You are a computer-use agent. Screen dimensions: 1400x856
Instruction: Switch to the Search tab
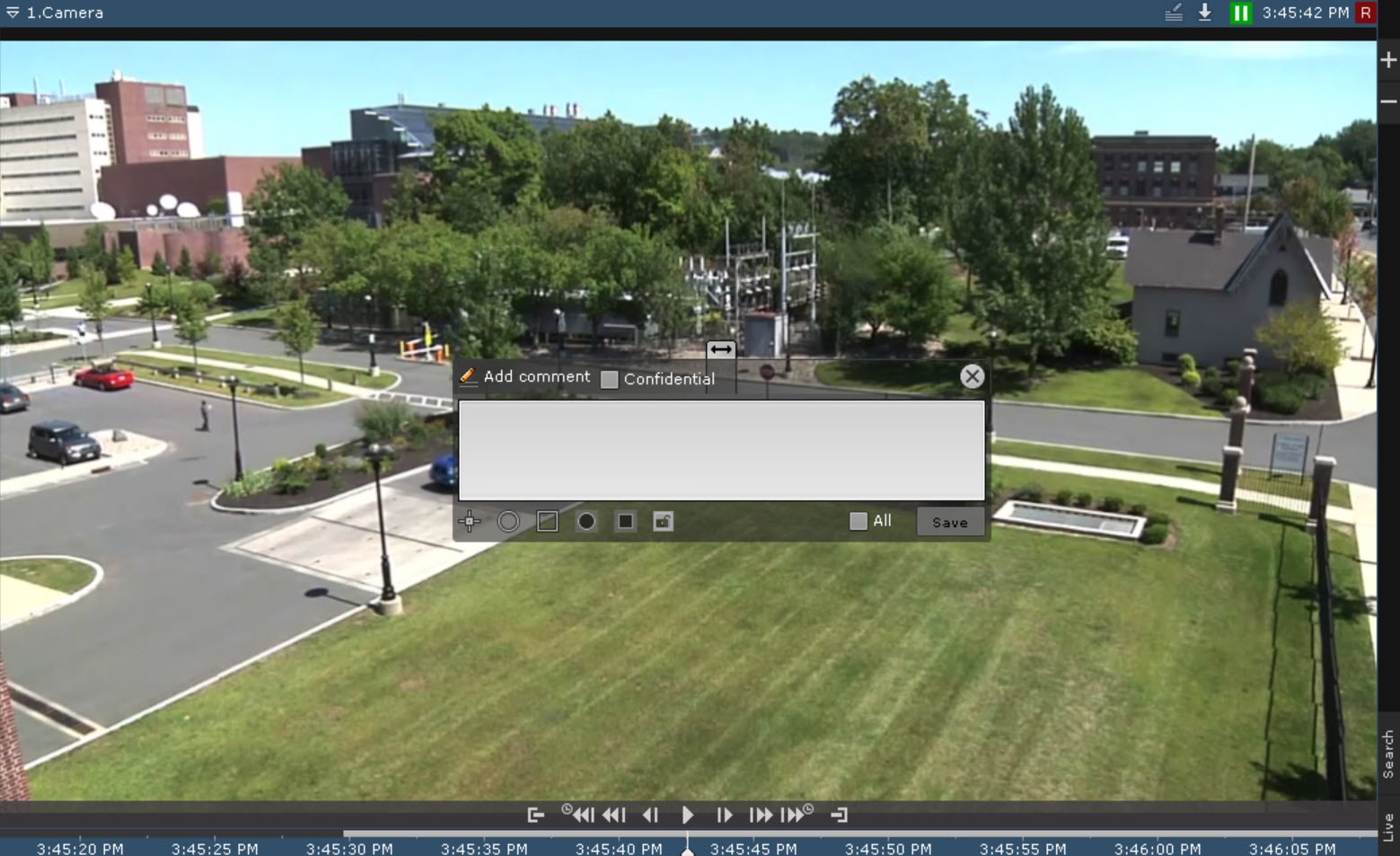[x=1388, y=755]
